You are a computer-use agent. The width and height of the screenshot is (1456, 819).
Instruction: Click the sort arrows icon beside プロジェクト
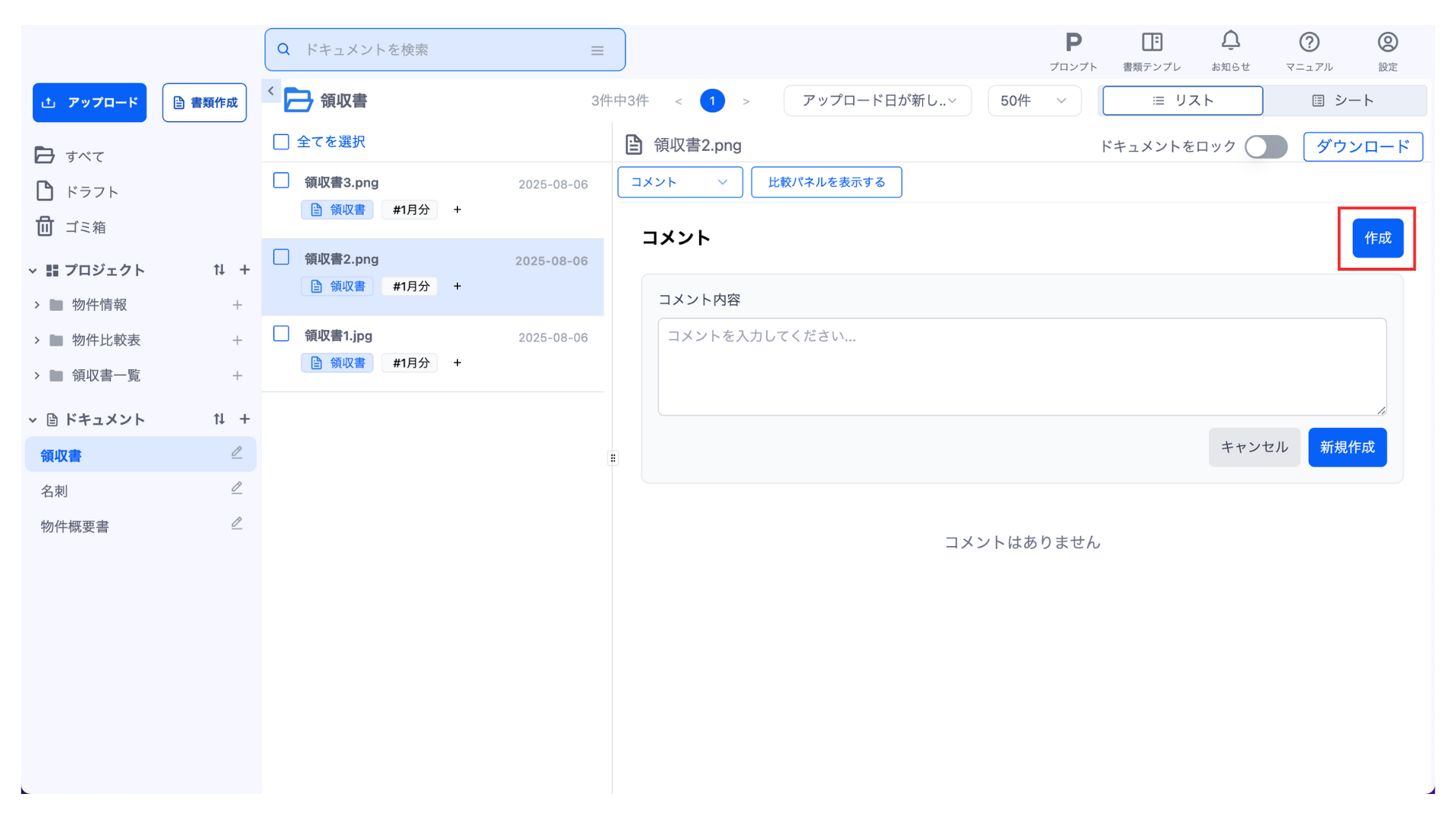point(219,270)
